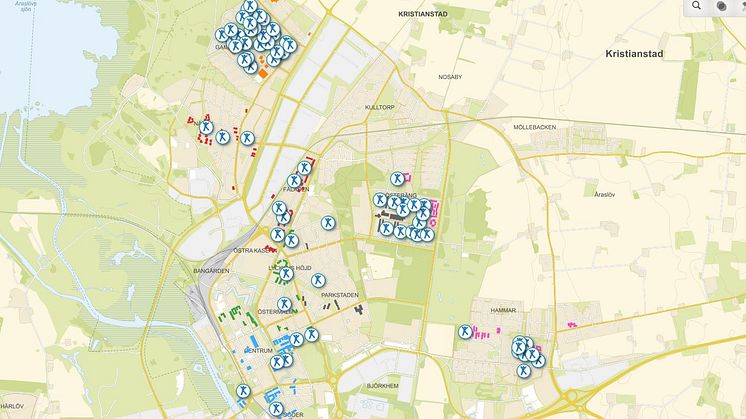The image size is (746, 419).
Task: Click the marker just north of Österäng
Action: tap(397, 178)
